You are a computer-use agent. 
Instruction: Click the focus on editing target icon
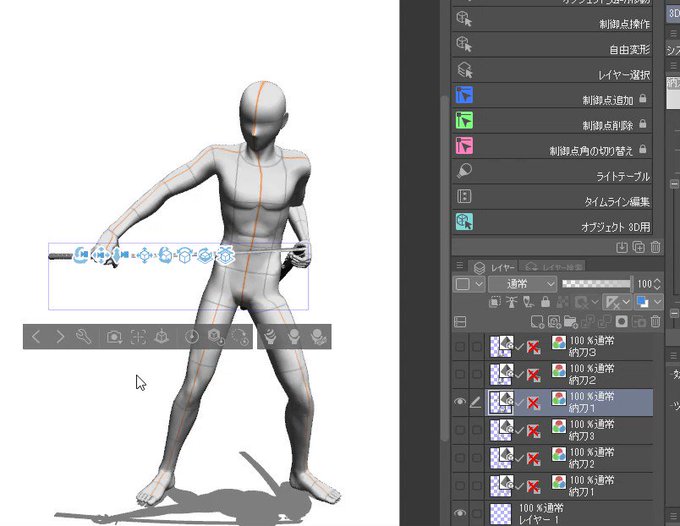click(138, 337)
